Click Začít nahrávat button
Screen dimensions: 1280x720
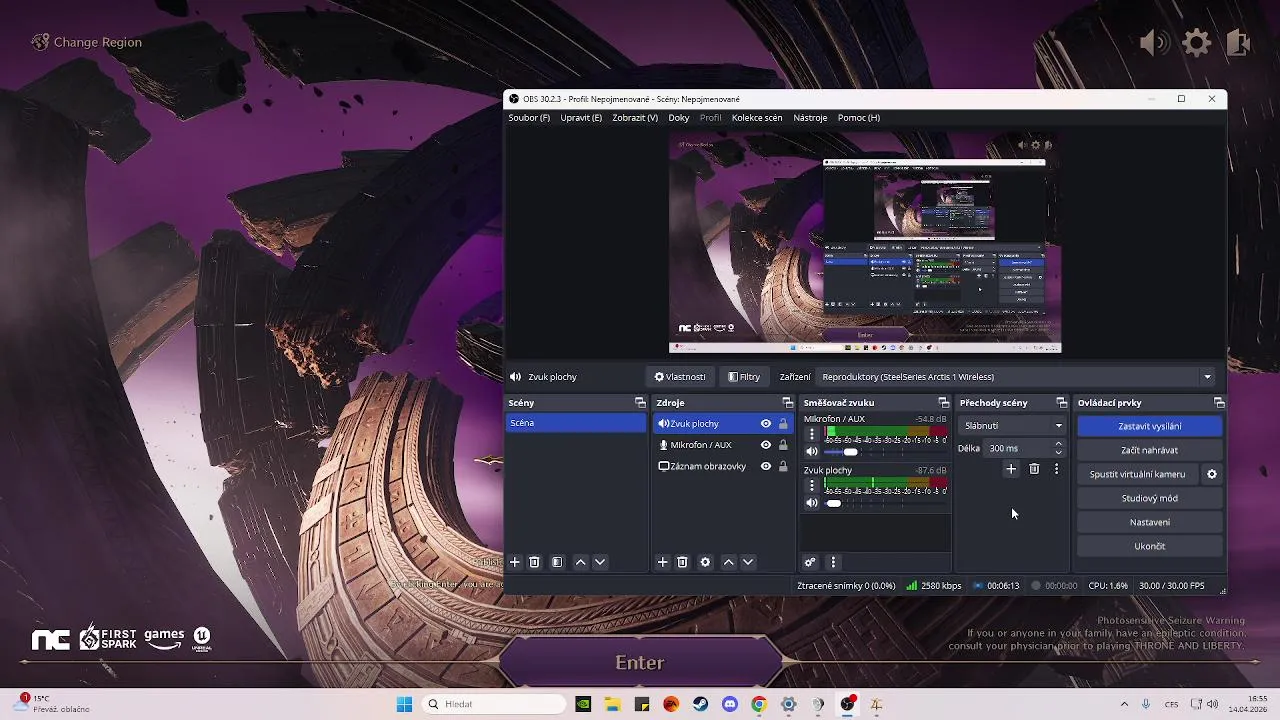1150,450
